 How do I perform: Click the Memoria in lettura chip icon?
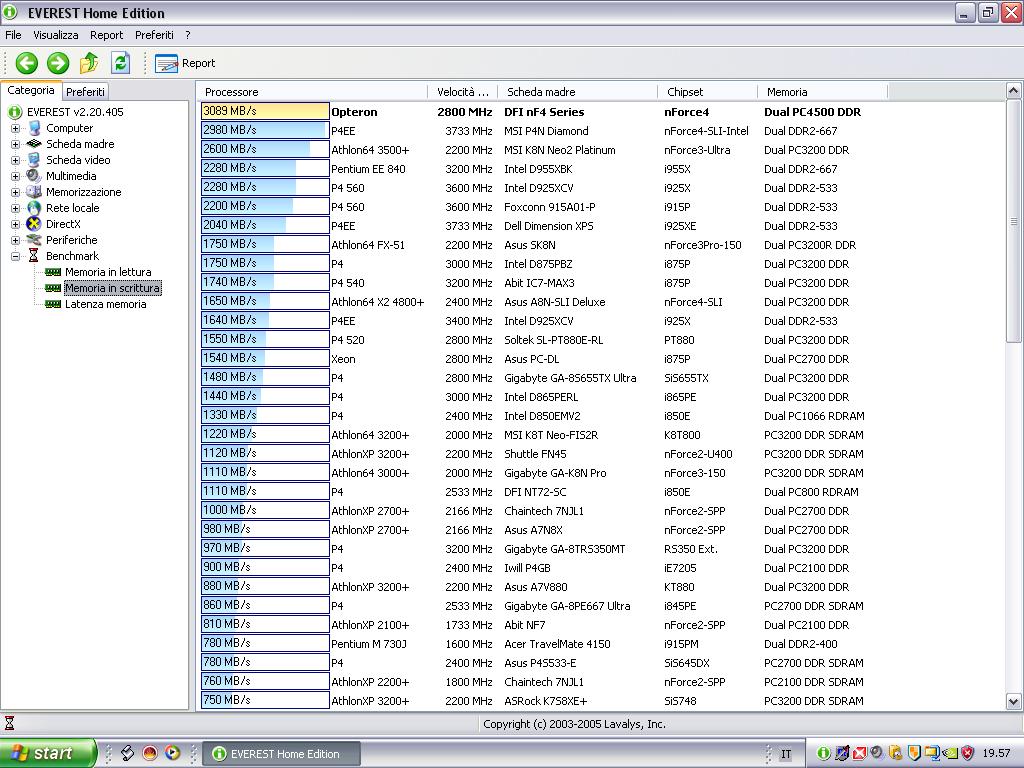pyautogui.click(x=53, y=272)
